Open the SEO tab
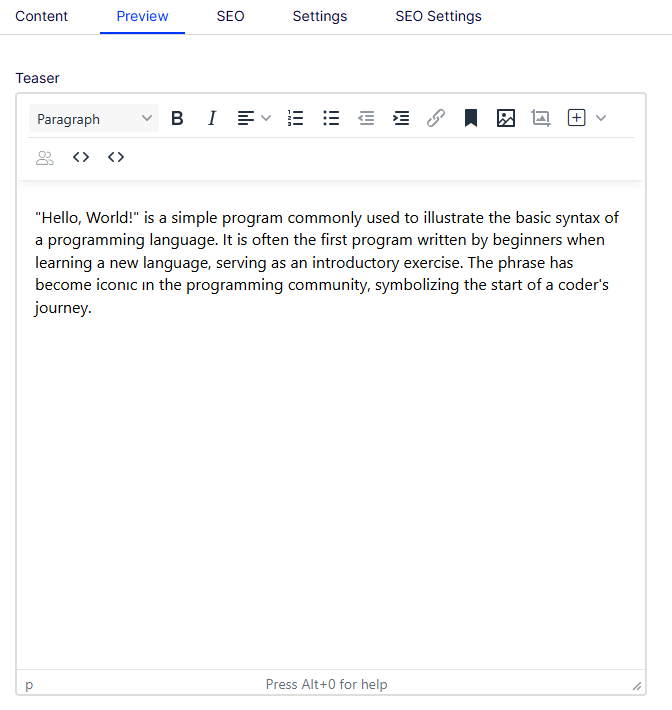The image size is (672, 710). click(230, 16)
